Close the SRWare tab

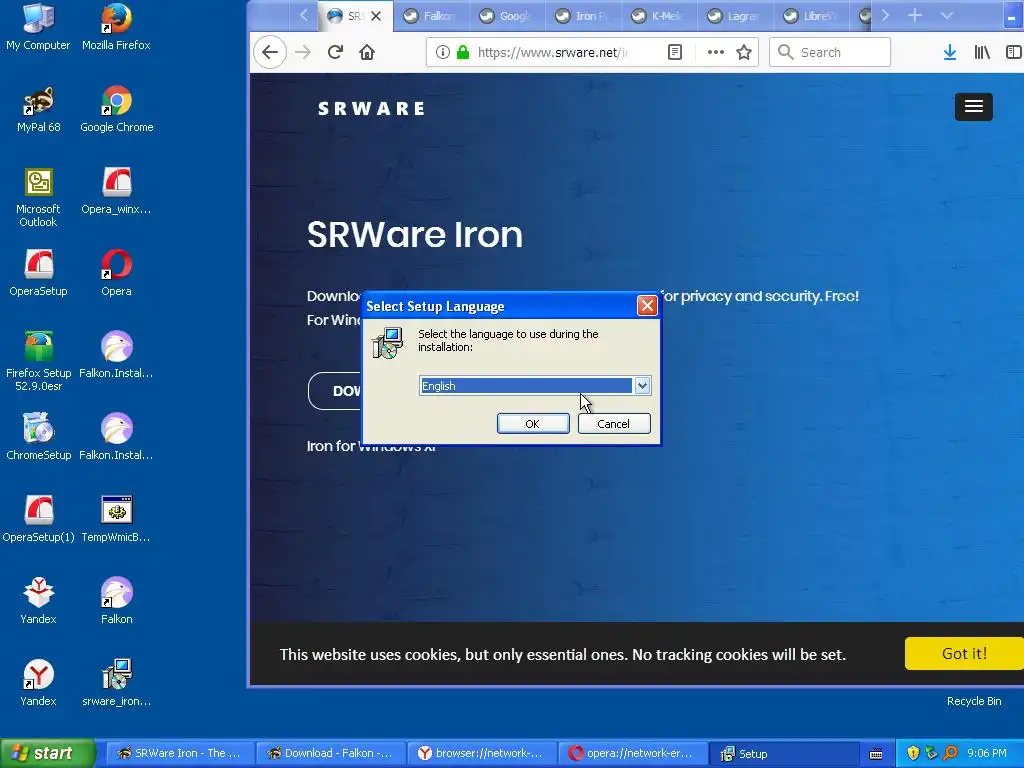pos(376,16)
